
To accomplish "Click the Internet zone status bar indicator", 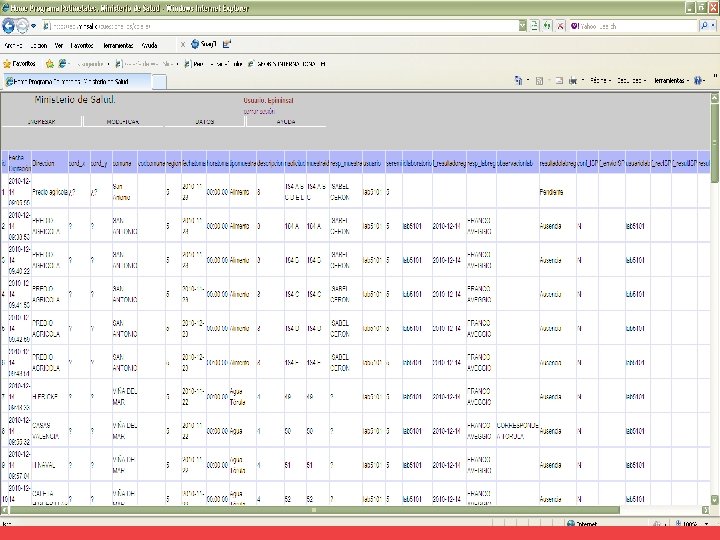I will [x=582, y=524].
